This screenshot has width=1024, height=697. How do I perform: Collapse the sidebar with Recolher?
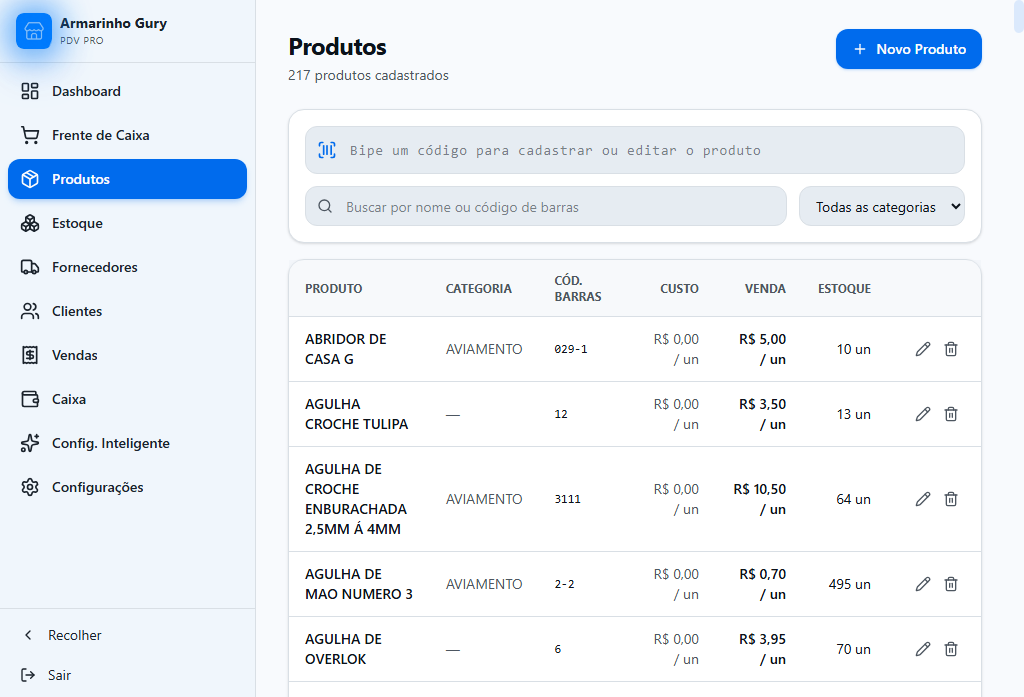tap(127, 635)
